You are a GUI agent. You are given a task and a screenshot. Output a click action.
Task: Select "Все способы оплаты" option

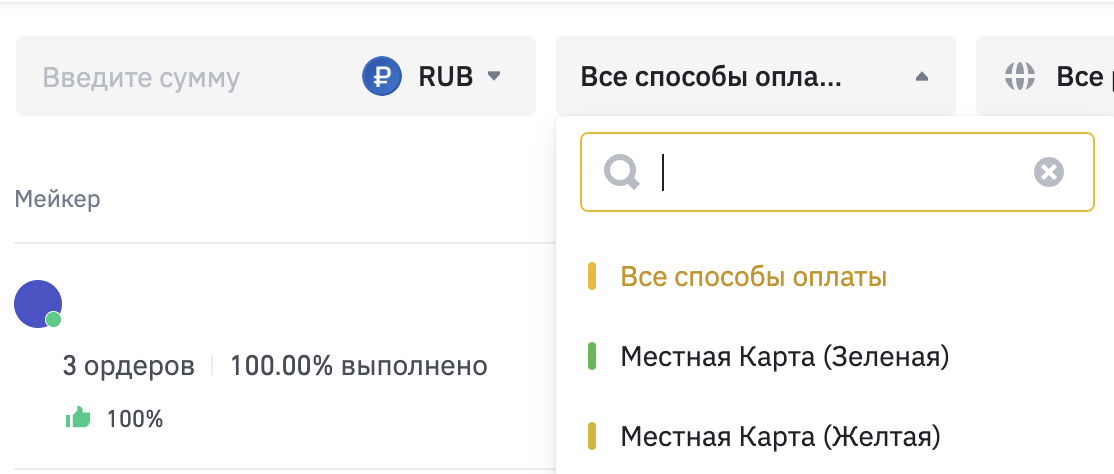tap(753, 277)
